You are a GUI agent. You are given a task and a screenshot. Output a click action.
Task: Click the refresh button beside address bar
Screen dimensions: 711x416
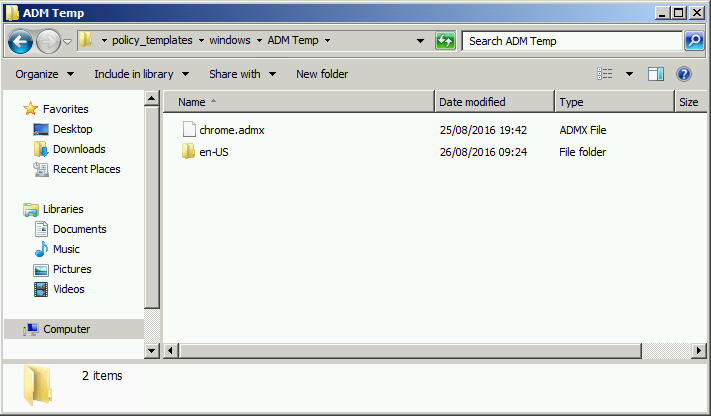(446, 41)
